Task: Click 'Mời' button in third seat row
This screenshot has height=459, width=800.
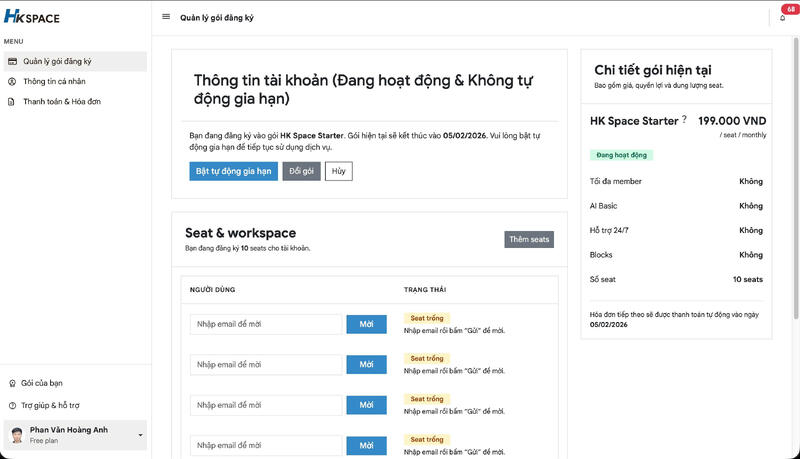Action: click(366, 405)
